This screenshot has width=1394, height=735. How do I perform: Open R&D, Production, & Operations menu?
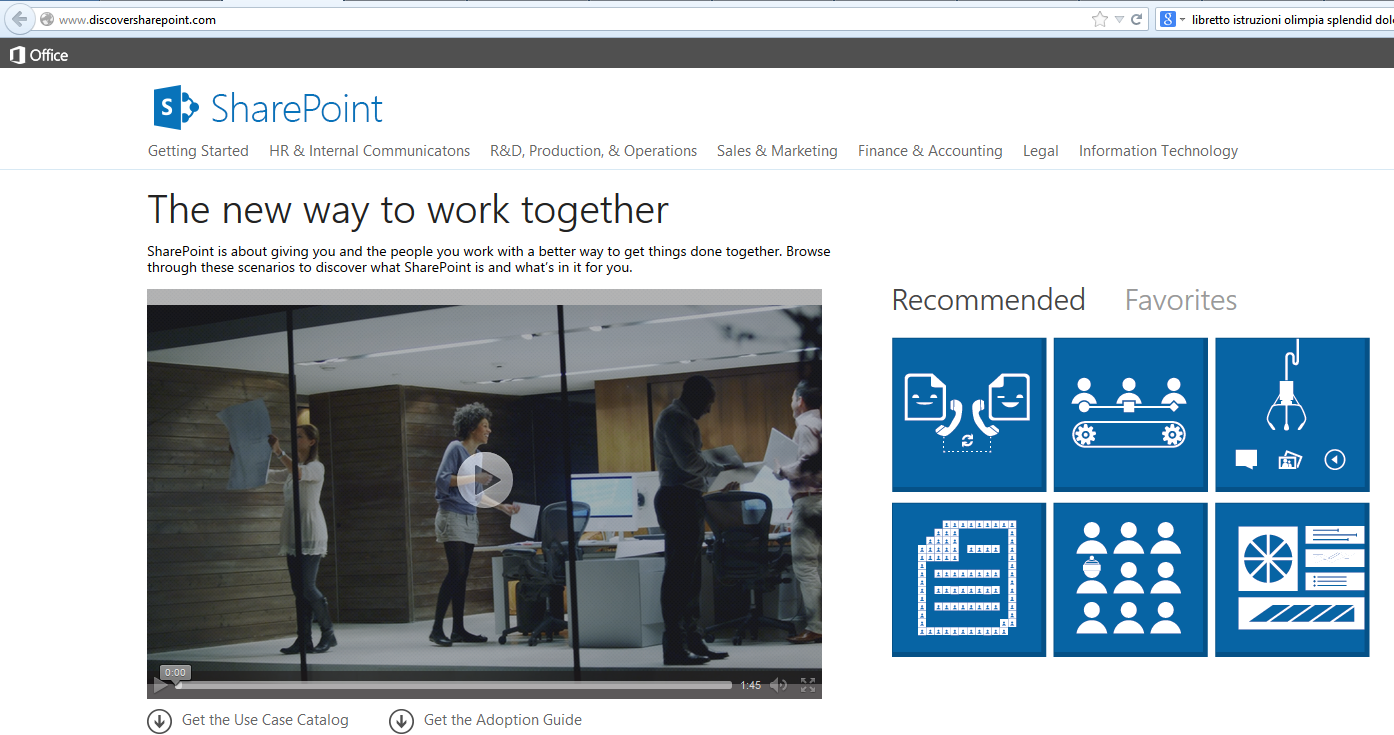593,151
